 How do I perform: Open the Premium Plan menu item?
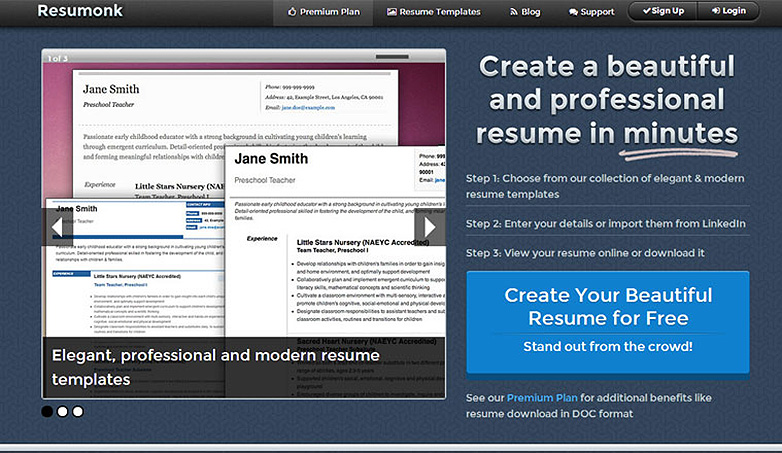[323, 12]
